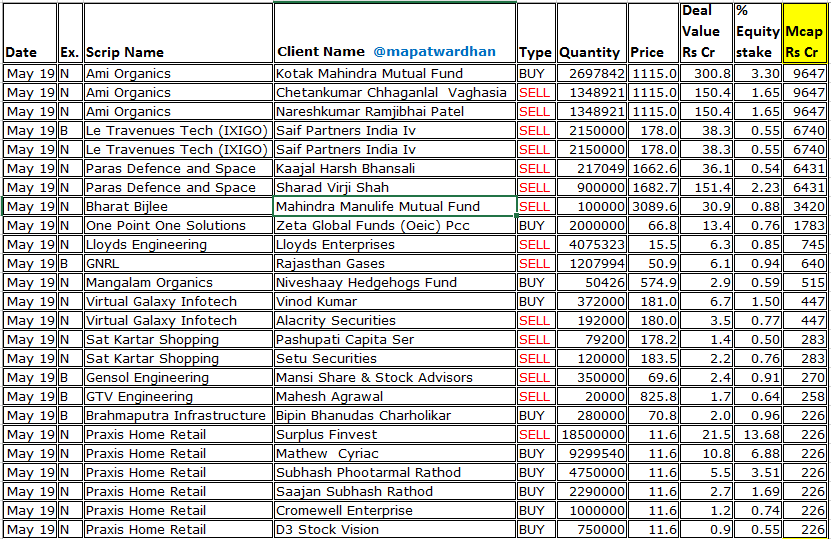The image size is (831, 539).
Task: Select the Mcap 1783 cell
Action: point(804,225)
